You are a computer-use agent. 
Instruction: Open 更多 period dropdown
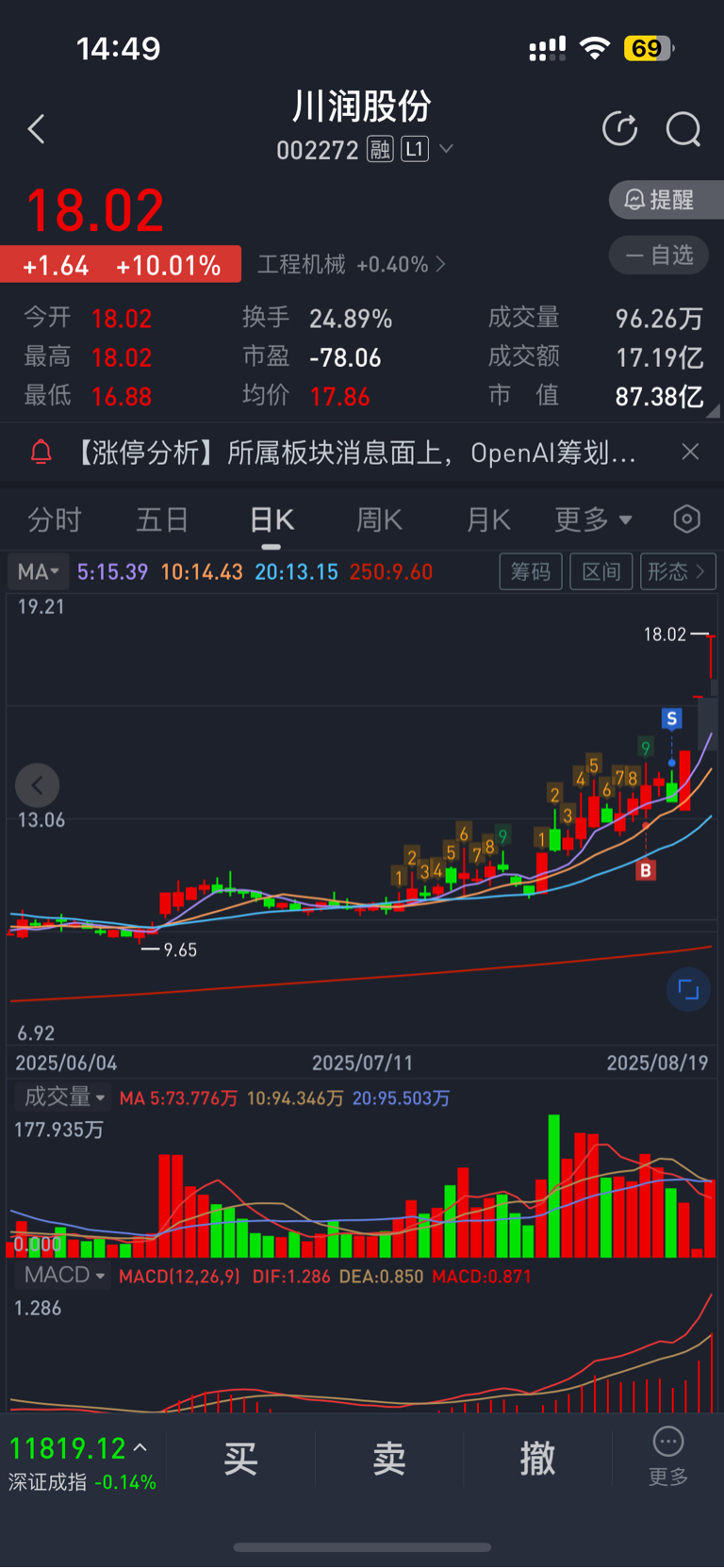(x=593, y=520)
